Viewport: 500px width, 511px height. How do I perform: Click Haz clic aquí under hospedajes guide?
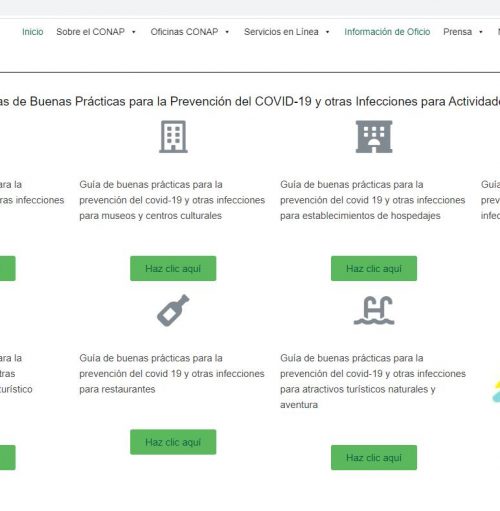pyautogui.click(x=374, y=268)
